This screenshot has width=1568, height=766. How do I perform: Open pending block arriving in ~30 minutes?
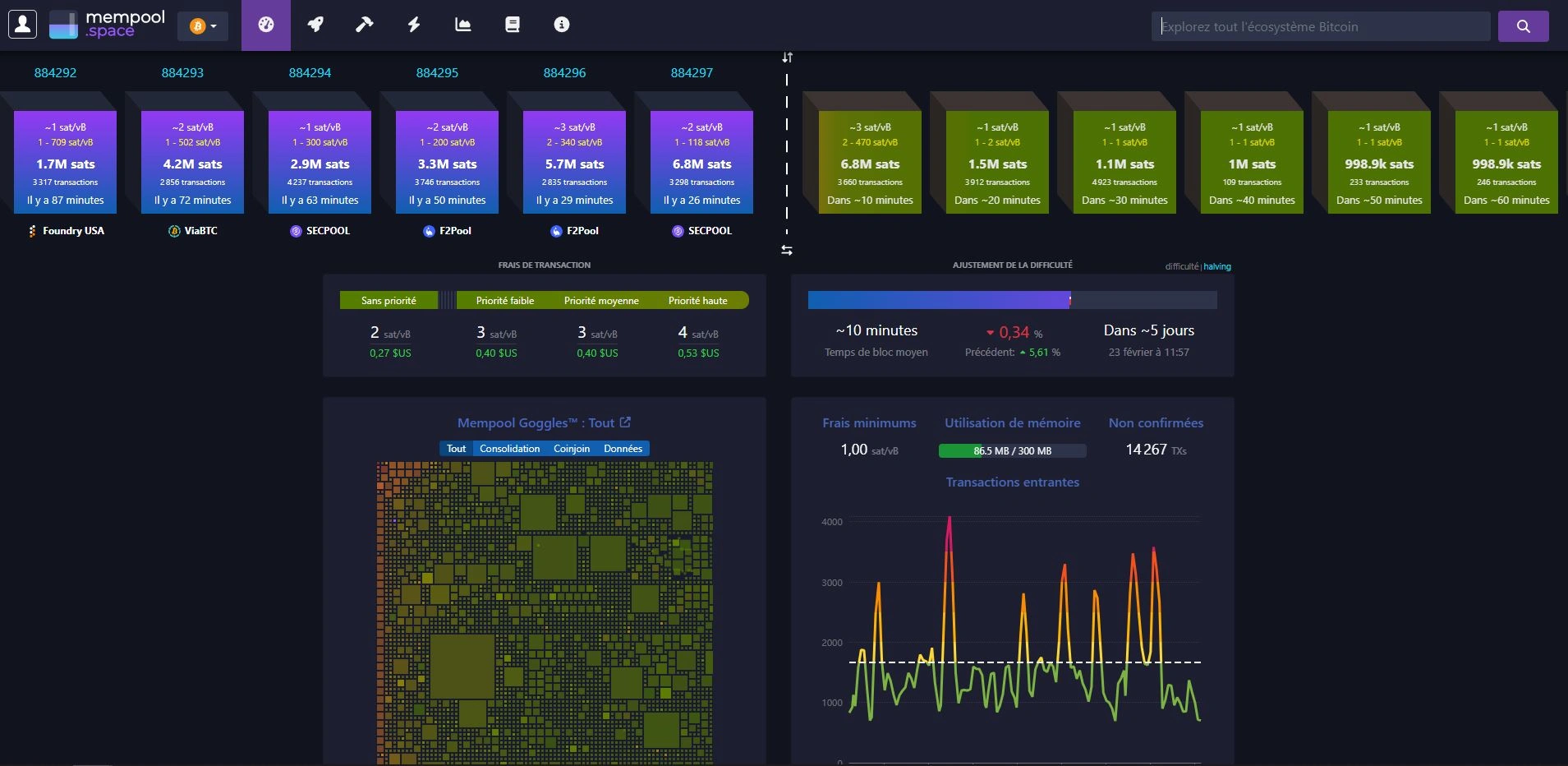point(1124,163)
